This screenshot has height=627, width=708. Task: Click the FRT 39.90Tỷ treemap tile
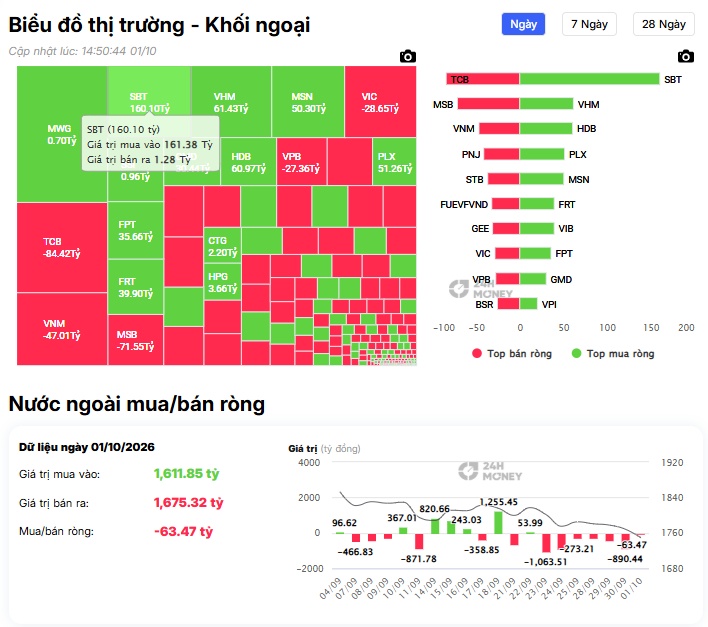(x=135, y=287)
